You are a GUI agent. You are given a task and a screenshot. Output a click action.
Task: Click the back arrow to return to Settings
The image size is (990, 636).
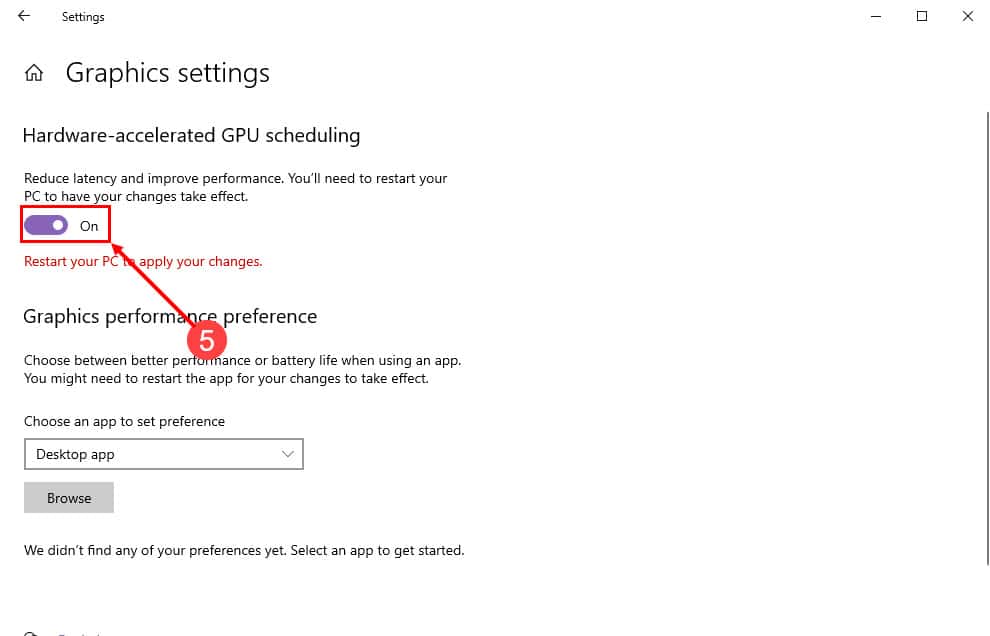tap(22, 16)
